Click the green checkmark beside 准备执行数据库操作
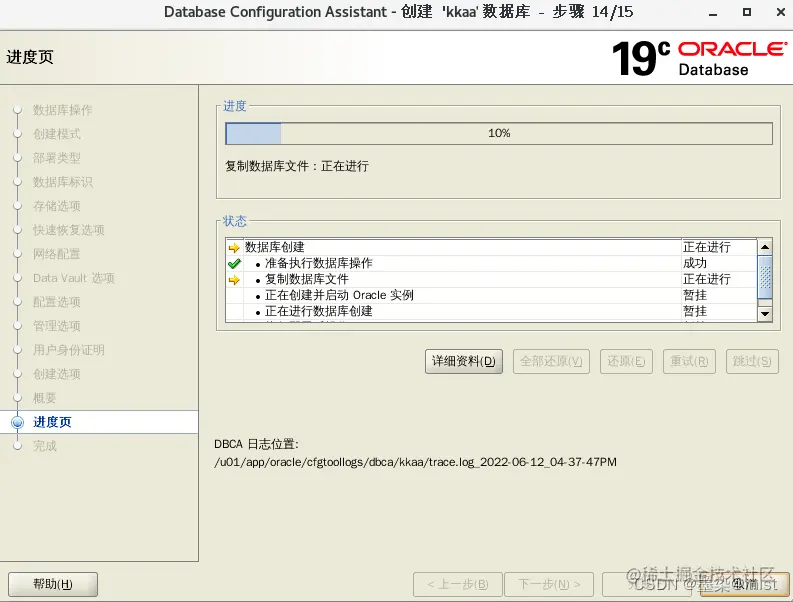Viewport: 793px width, 602px height. tap(234, 264)
